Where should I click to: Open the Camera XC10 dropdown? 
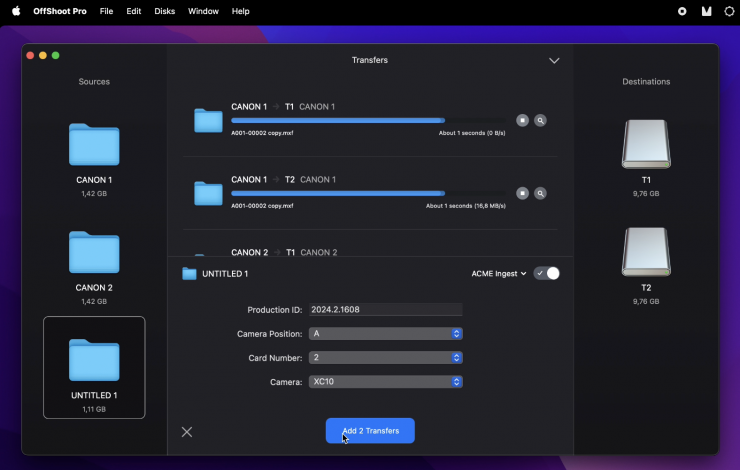coord(385,381)
